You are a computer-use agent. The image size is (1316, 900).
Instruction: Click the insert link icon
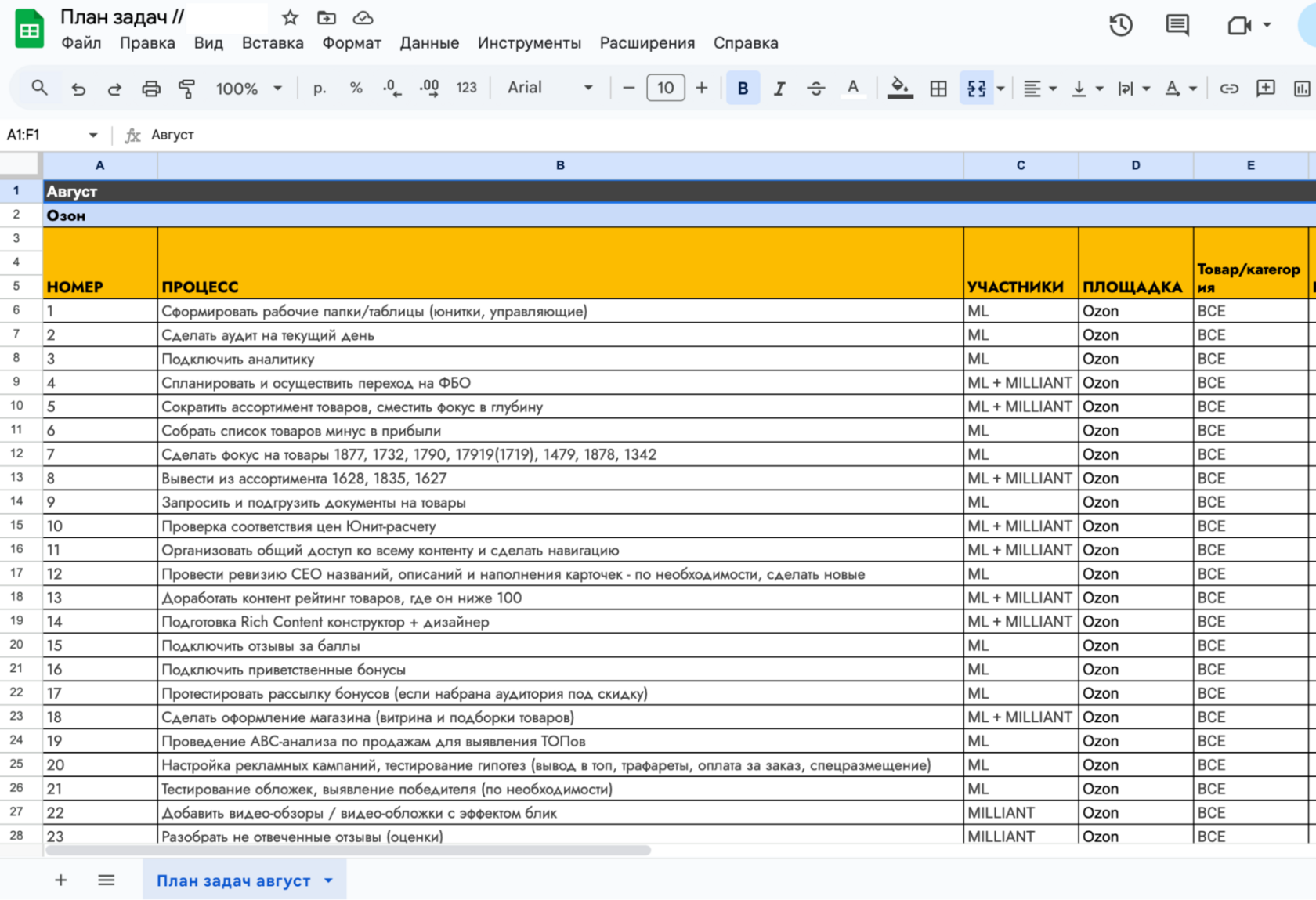(x=1228, y=89)
